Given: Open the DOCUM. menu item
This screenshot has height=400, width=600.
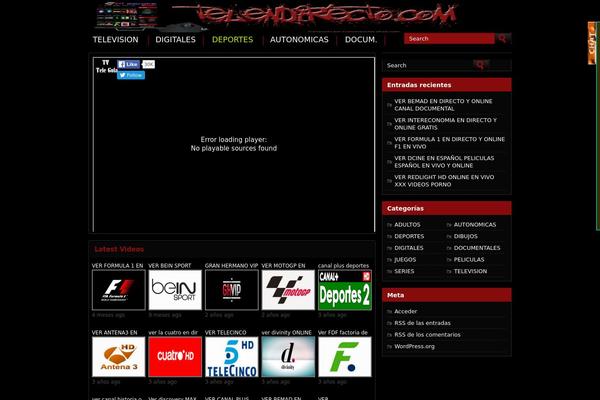Looking at the screenshot, I should point(361,39).
